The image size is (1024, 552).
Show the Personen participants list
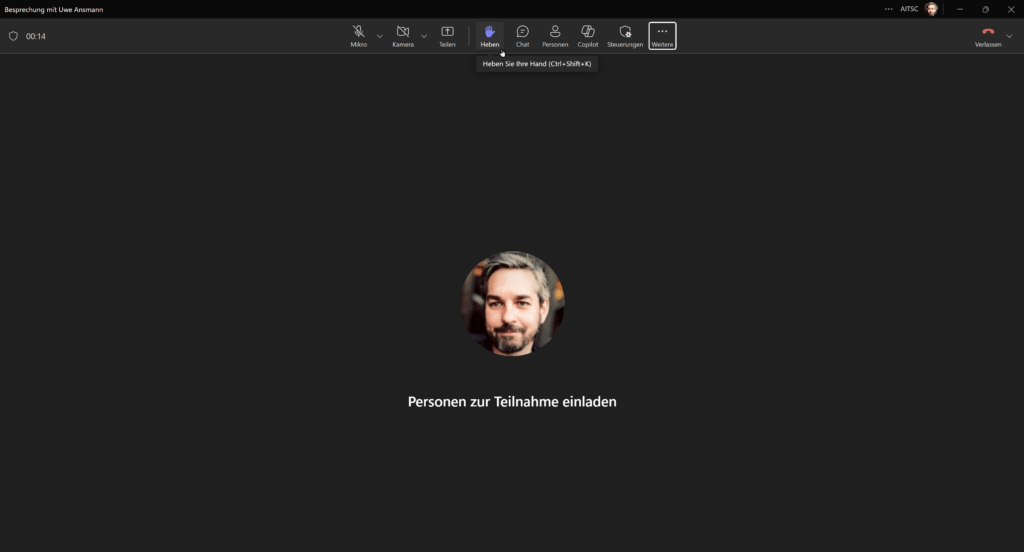coord(555,36)
